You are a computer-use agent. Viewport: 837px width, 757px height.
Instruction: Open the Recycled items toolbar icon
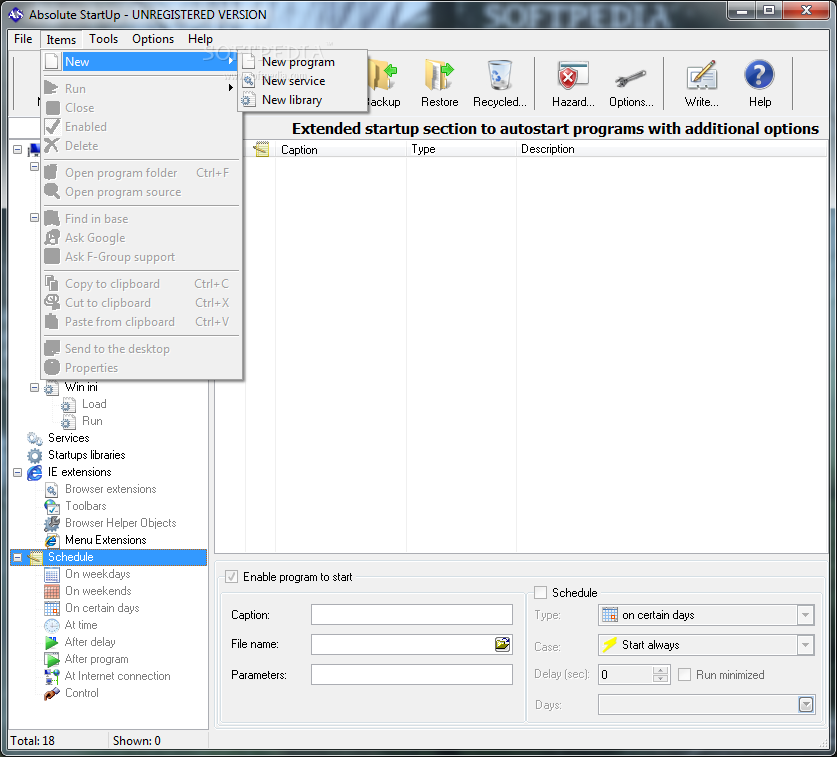click(500, 75)
